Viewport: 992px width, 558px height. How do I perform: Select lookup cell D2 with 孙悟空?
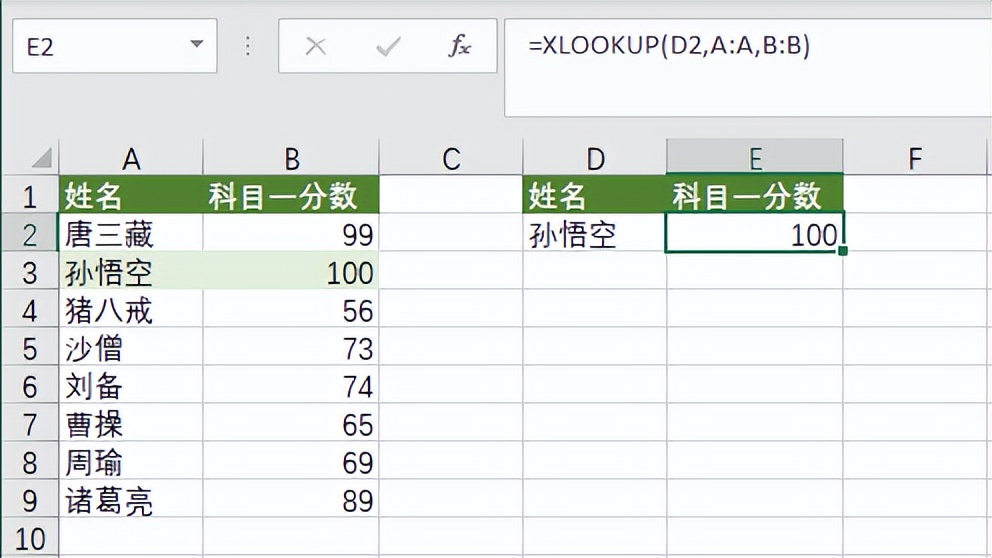(x=595, y=233)
